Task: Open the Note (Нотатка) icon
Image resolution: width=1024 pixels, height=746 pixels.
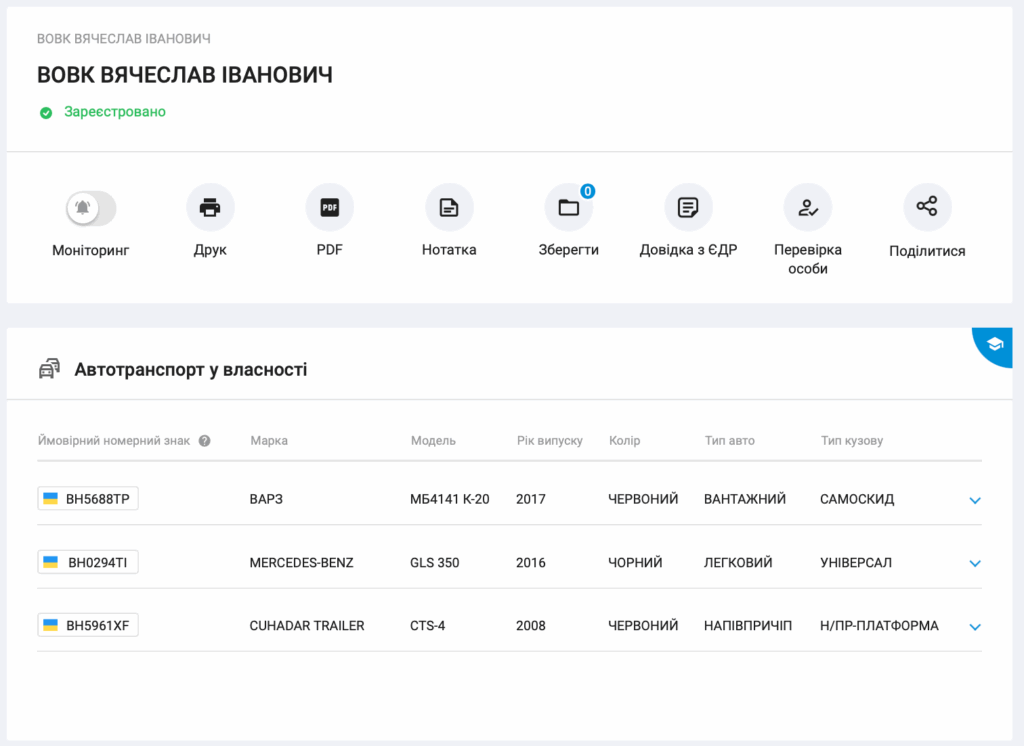Action: tap(449, 208)
